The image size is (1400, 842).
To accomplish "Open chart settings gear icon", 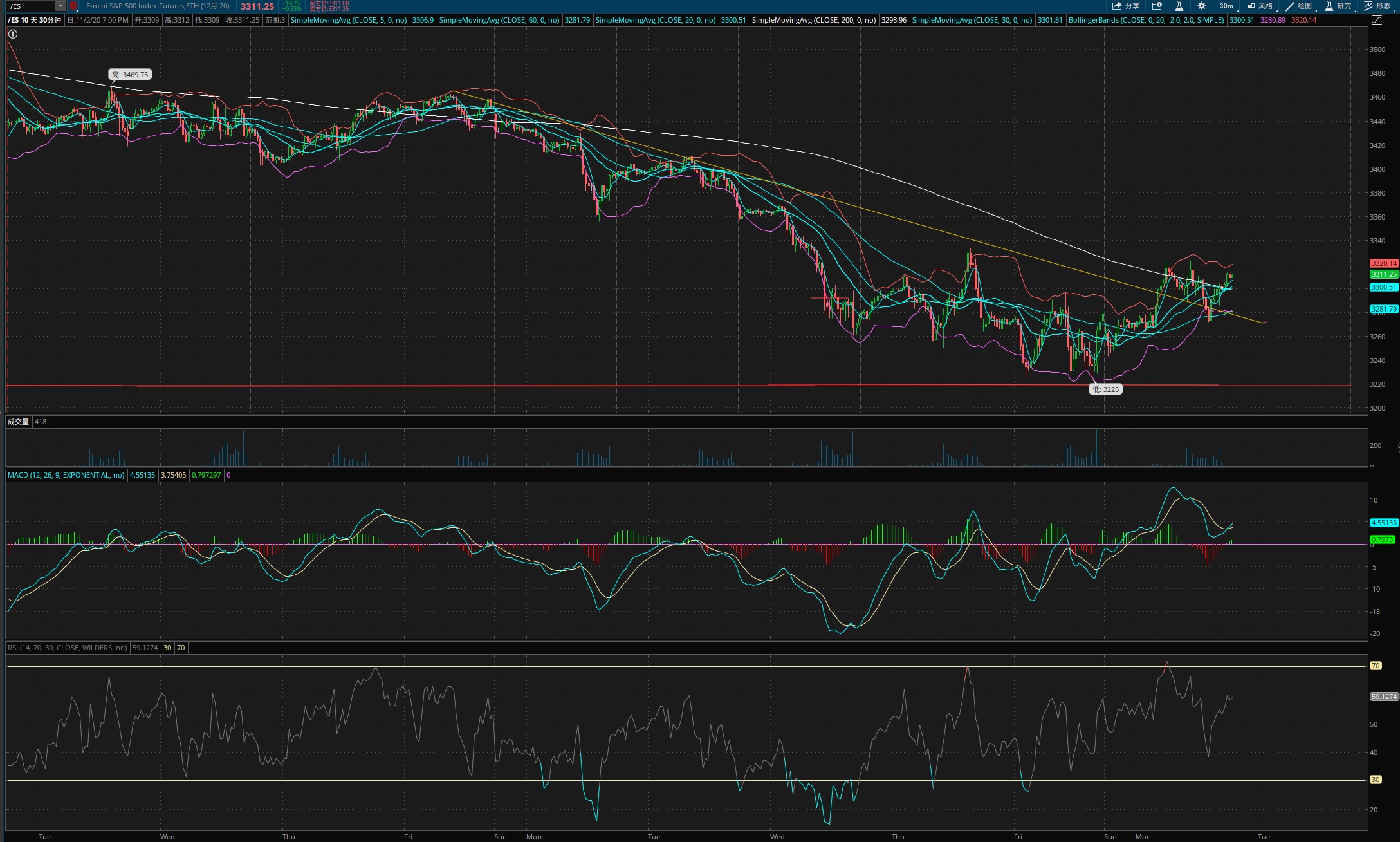I will [1201, 6].
